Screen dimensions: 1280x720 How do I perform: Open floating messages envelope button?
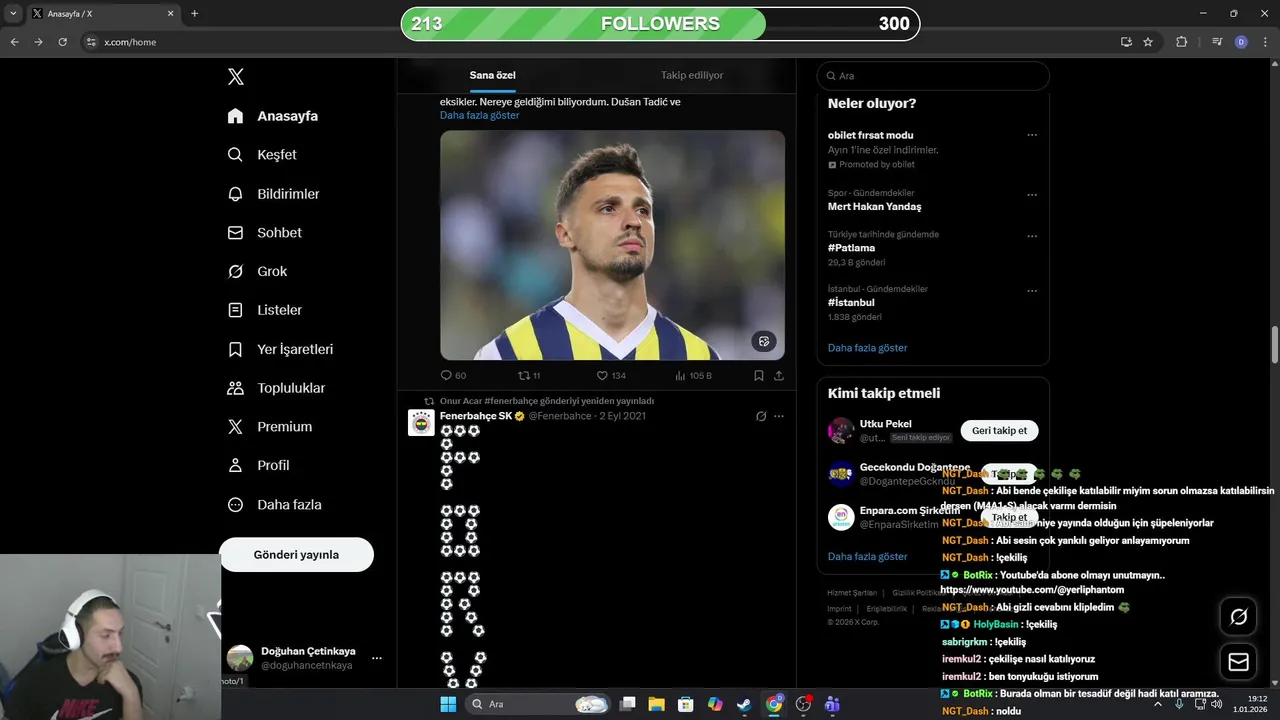[1238, 662]
